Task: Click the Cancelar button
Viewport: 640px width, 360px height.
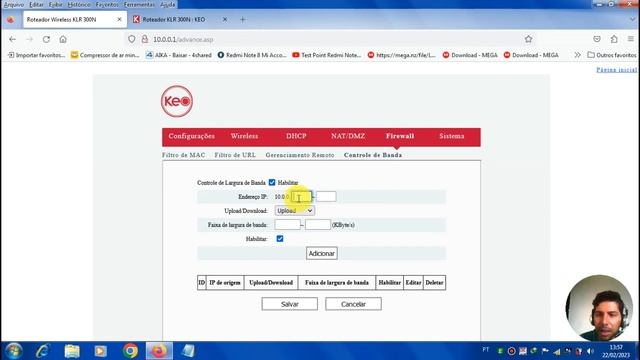Action: 353,304
